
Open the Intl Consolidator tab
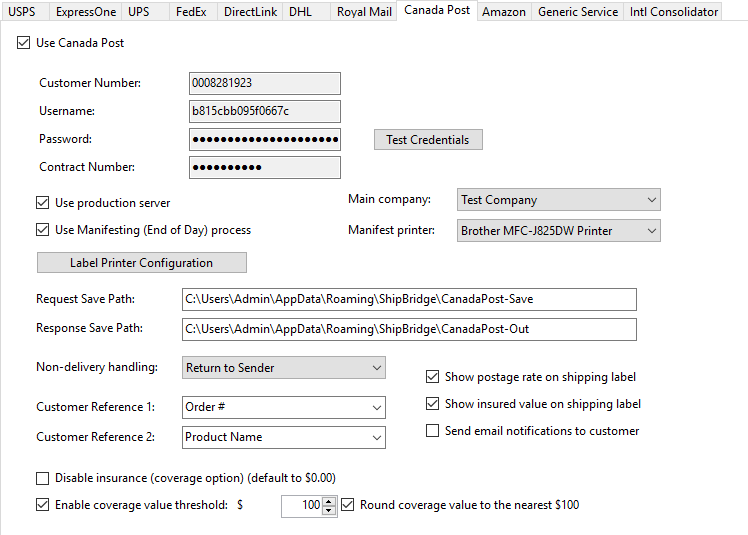(x=674, y=11)
